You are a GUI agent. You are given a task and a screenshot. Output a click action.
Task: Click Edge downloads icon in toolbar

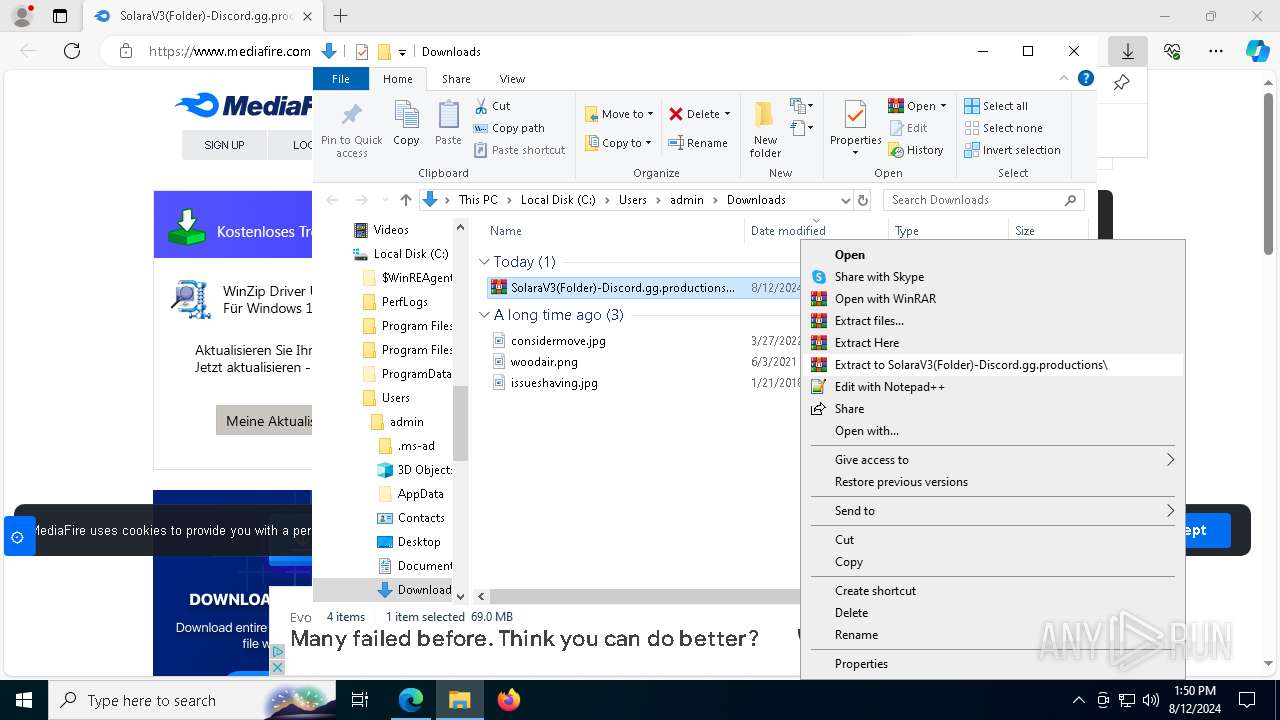click(1127, 51)
